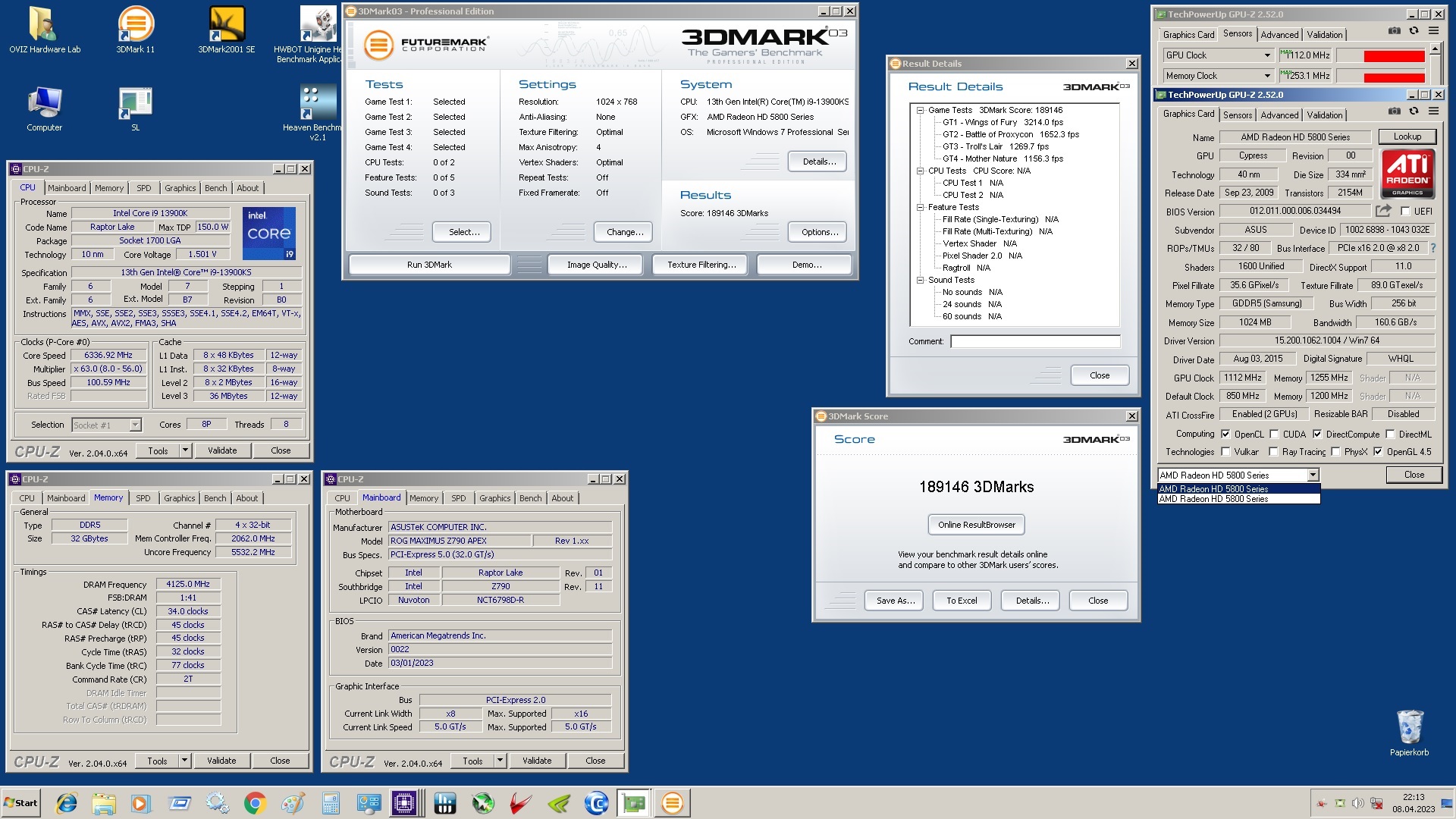1456x819 pixels.
Task: Switch to GPU-Z taskbar button
Action: tap(634, 803)
